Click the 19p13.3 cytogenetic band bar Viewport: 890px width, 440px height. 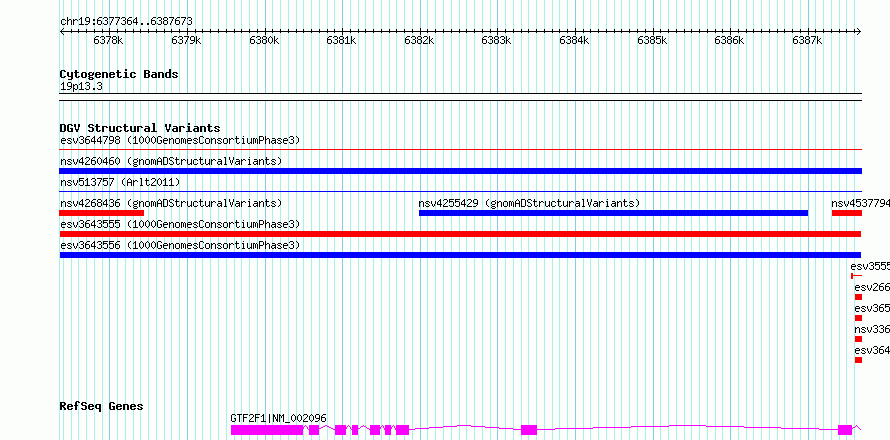point(460,97)
